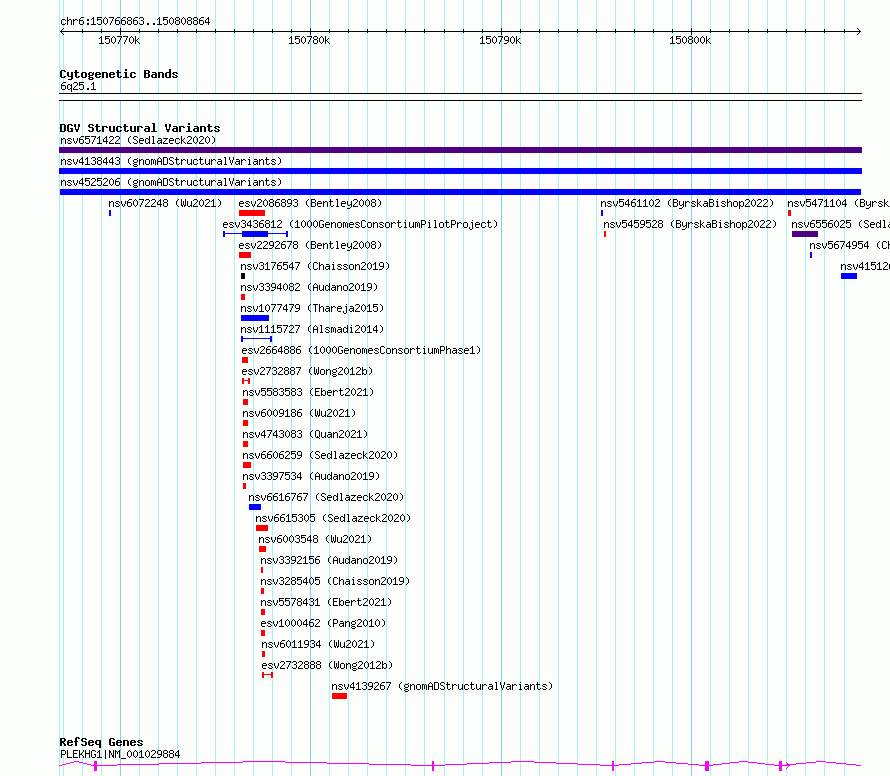Click esv2732888 (Wong2012b) label

coord(327,665)
